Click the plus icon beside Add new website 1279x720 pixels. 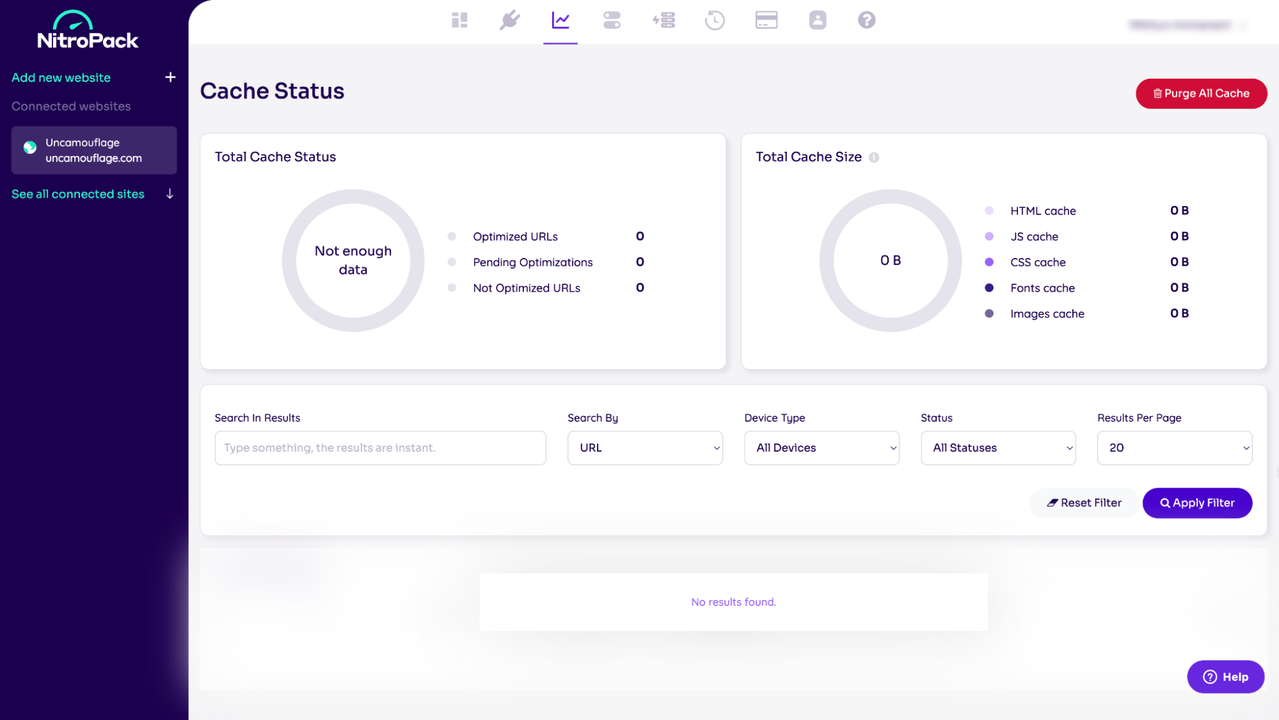tap(170, 77)
